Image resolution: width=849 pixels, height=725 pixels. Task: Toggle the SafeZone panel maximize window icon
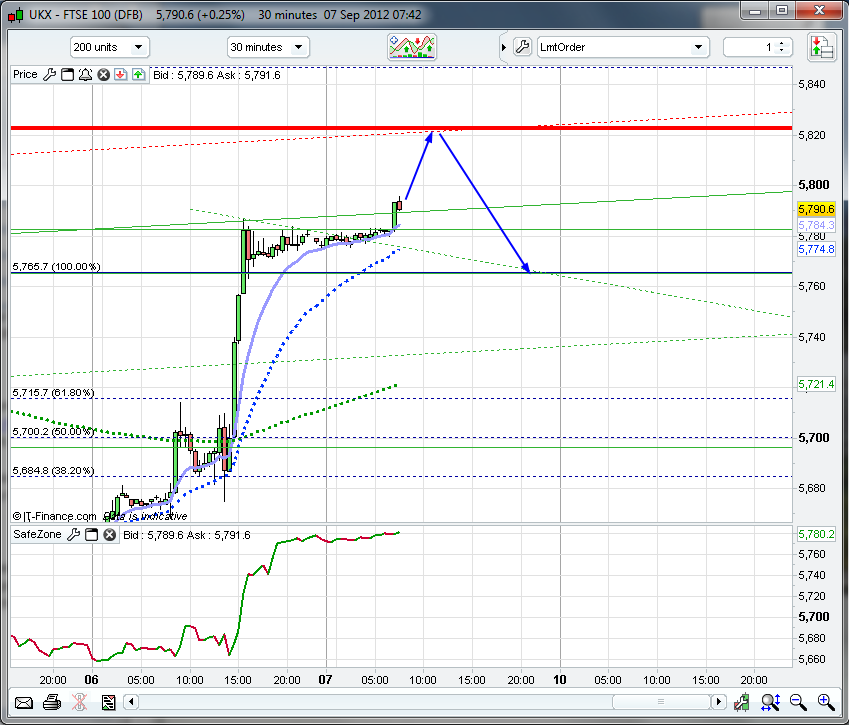[x=92, y=535]
